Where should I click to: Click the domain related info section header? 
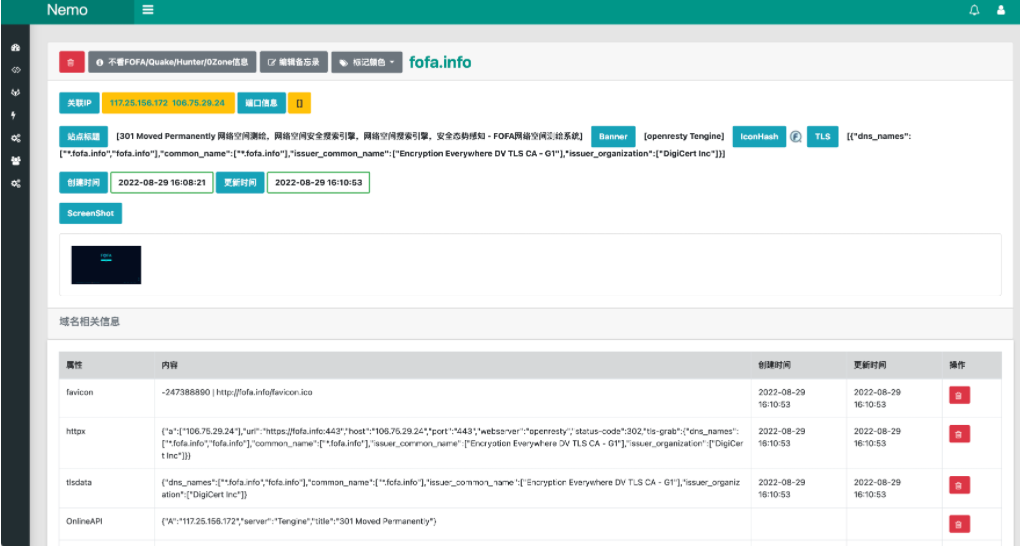(x=89, y=321)
